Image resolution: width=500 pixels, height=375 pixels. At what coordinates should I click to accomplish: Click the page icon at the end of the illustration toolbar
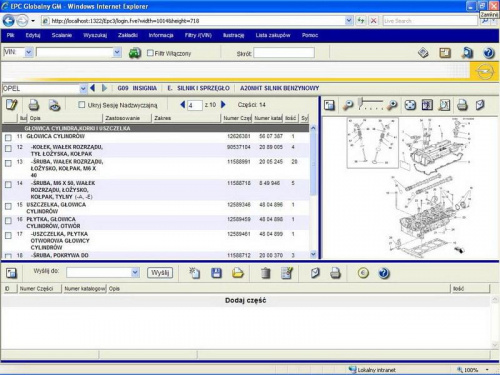tap(480, 105)
